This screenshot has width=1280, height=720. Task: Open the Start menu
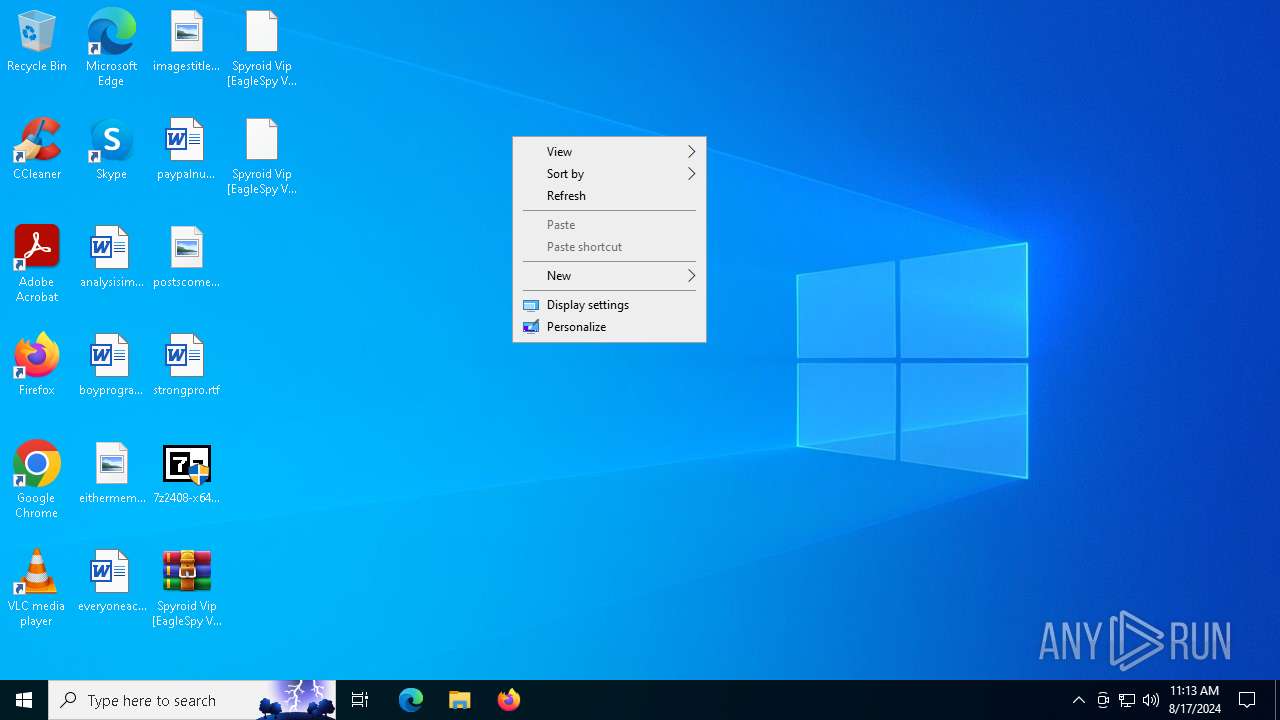tap(24, 700)
